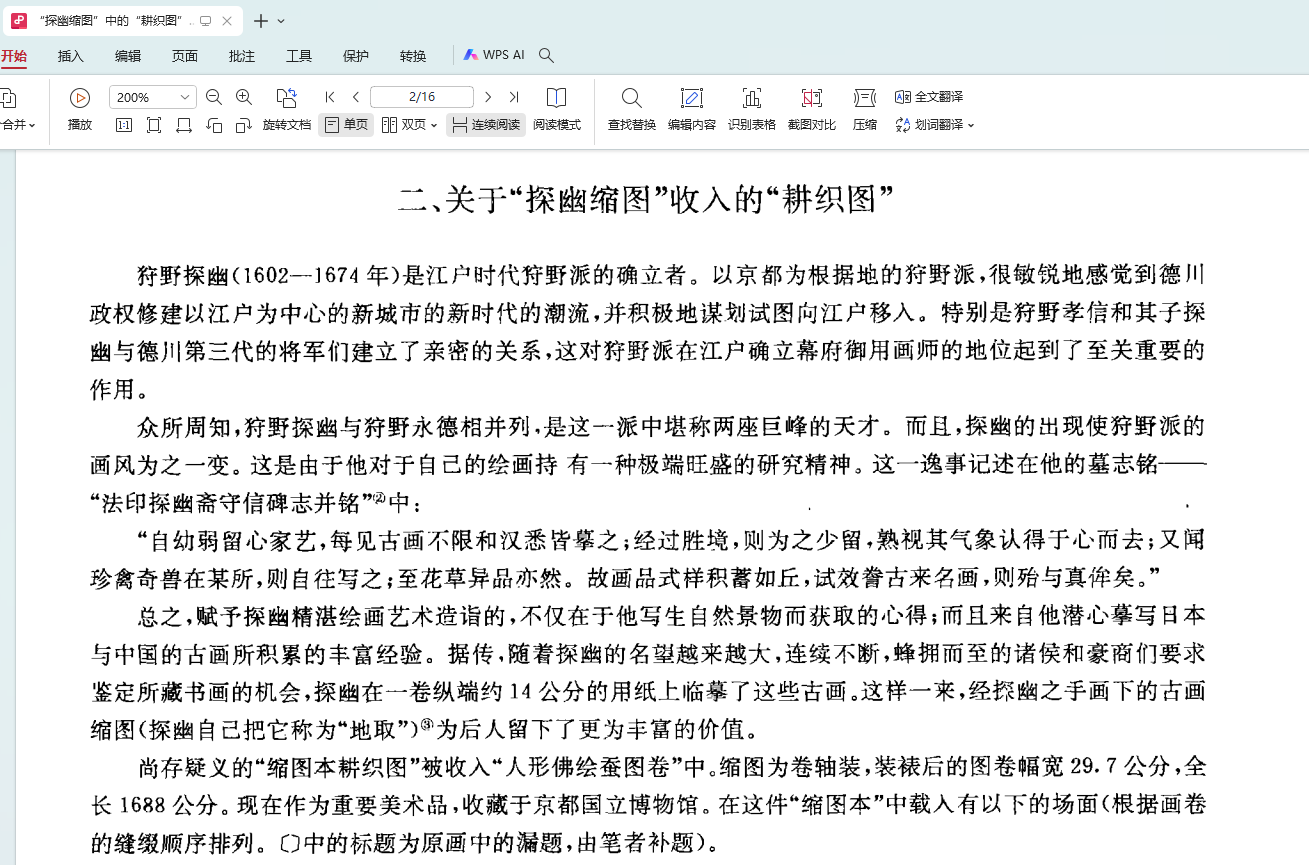
Task: Expand the Word Translate (划词翻译) dropdown
Action: pos(970,126)
